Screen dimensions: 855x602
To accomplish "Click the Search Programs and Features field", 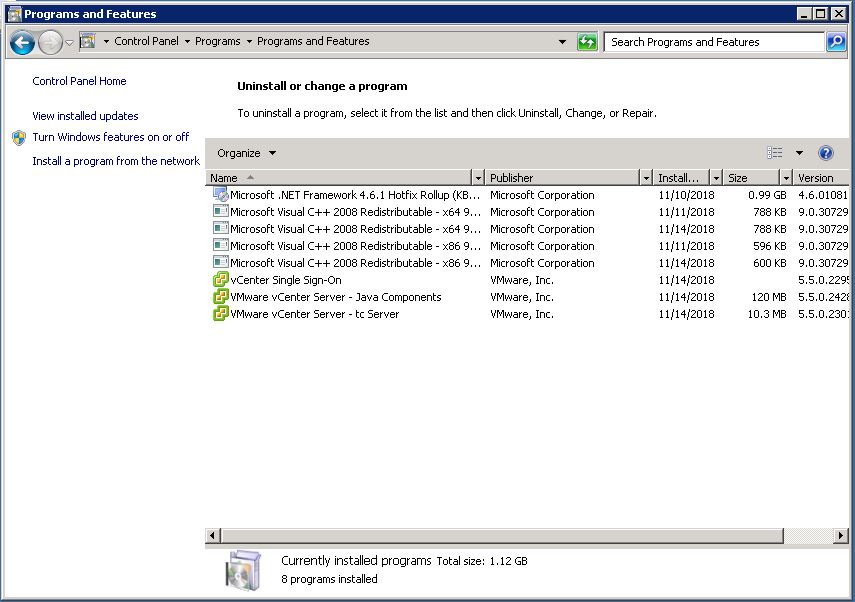I will pos(712,42).
